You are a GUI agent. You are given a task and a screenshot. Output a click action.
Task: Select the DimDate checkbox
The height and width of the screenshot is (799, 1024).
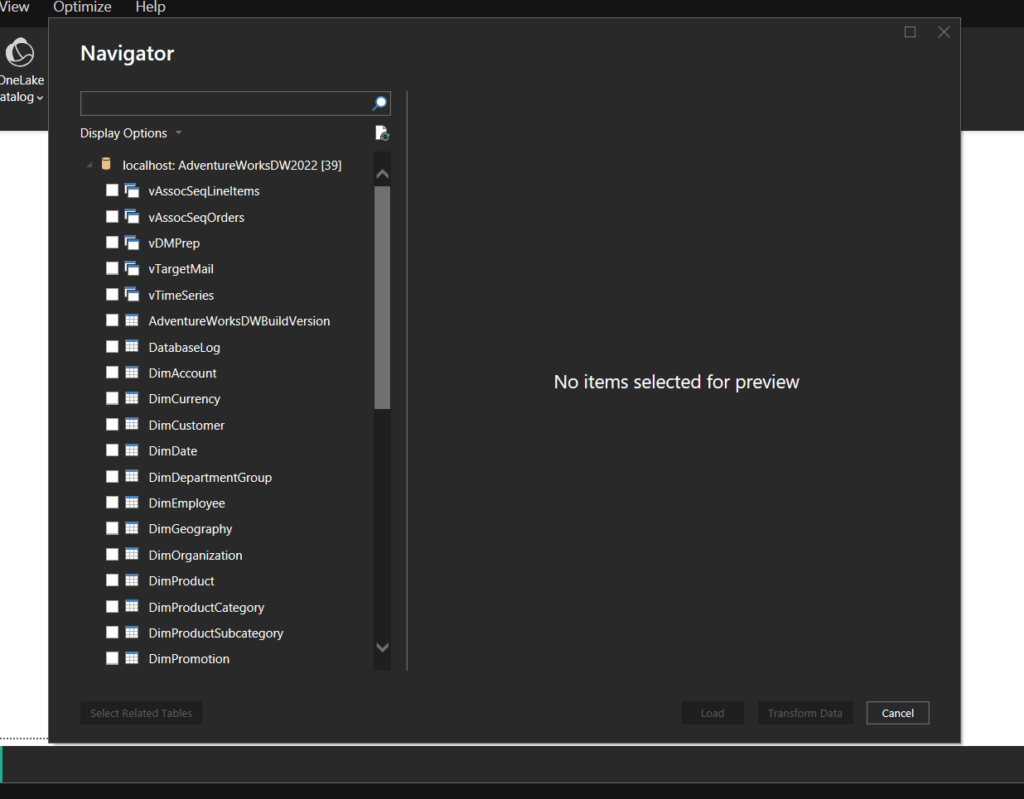(x=112, y=450)
